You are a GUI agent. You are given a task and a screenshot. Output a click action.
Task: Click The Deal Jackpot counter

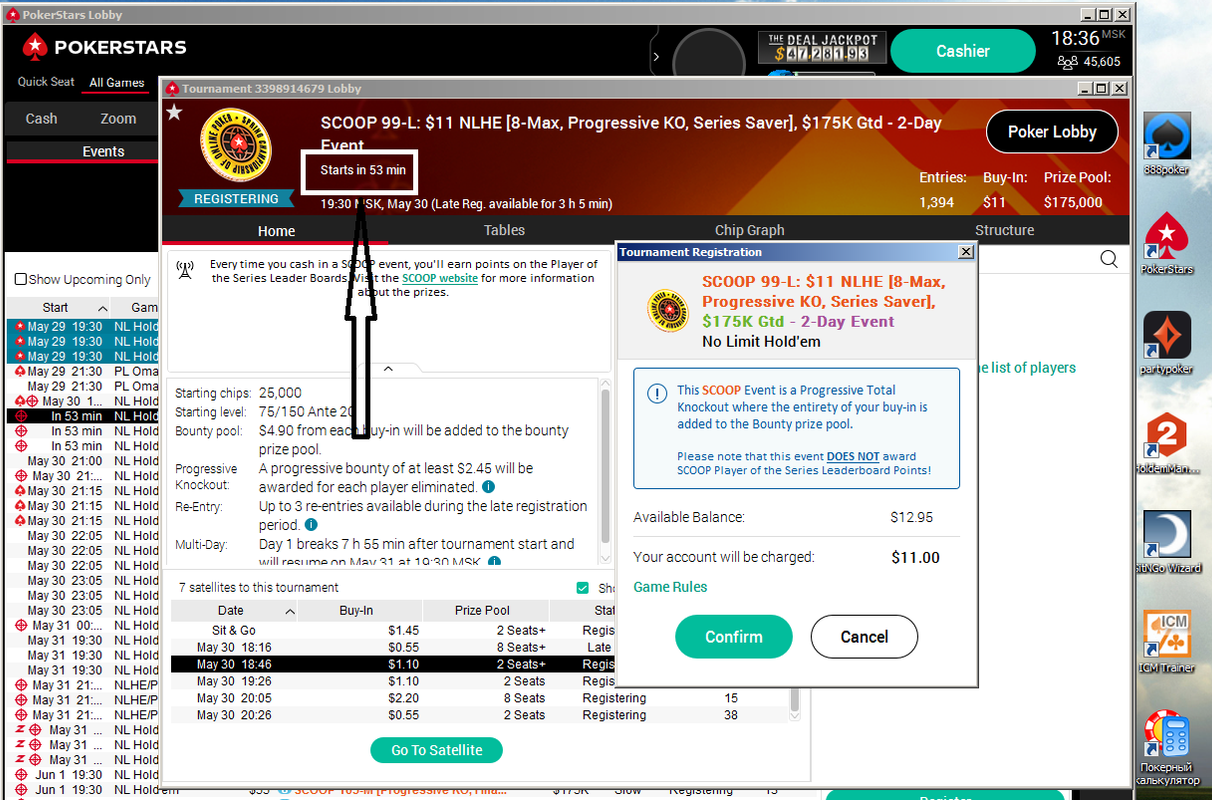tap(823, 48)
